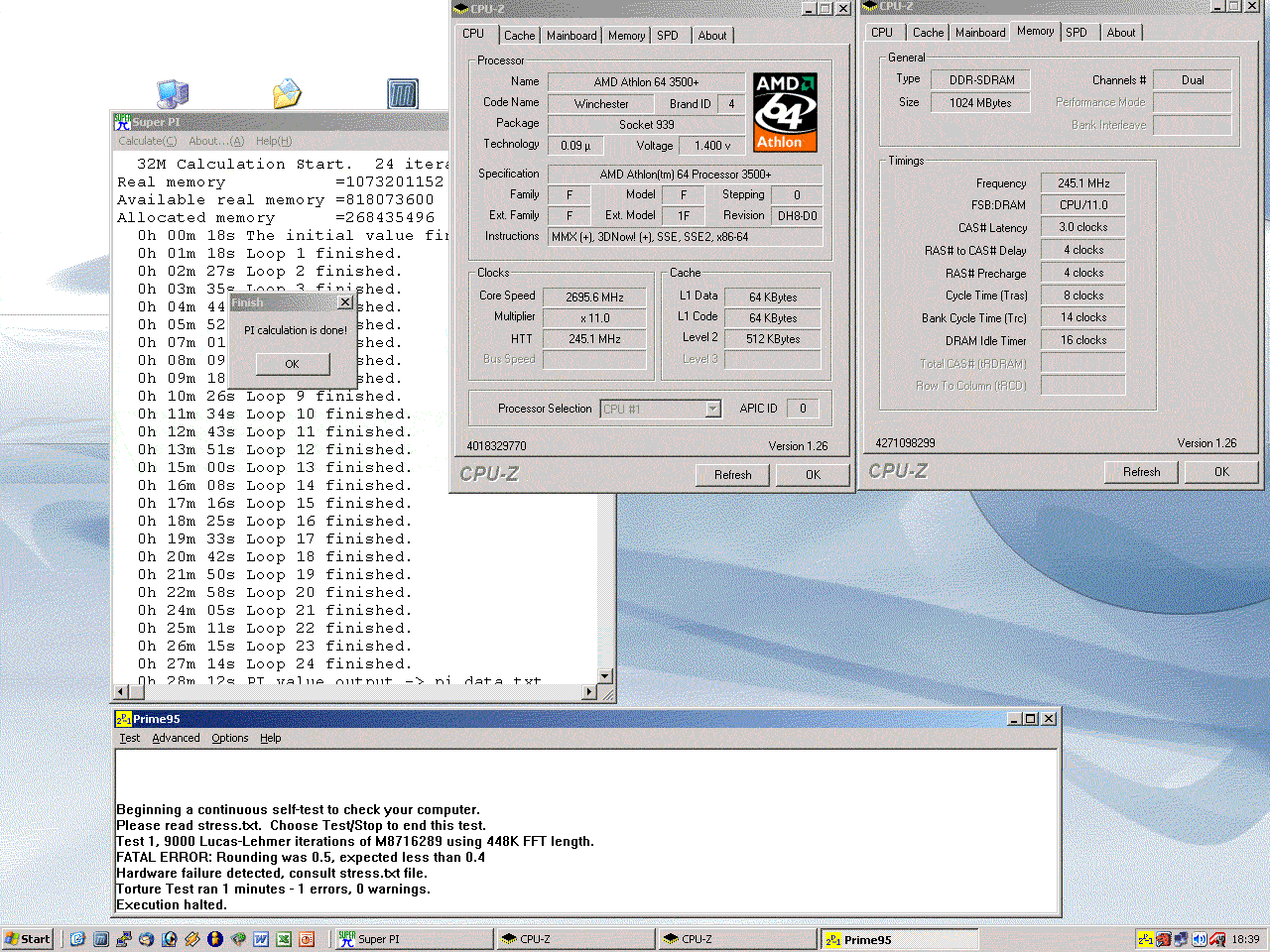Open the Test menu in Prime95
The width and height of the screenshot is (1270, 952).
pyautogui.click(x=130, y=738)
